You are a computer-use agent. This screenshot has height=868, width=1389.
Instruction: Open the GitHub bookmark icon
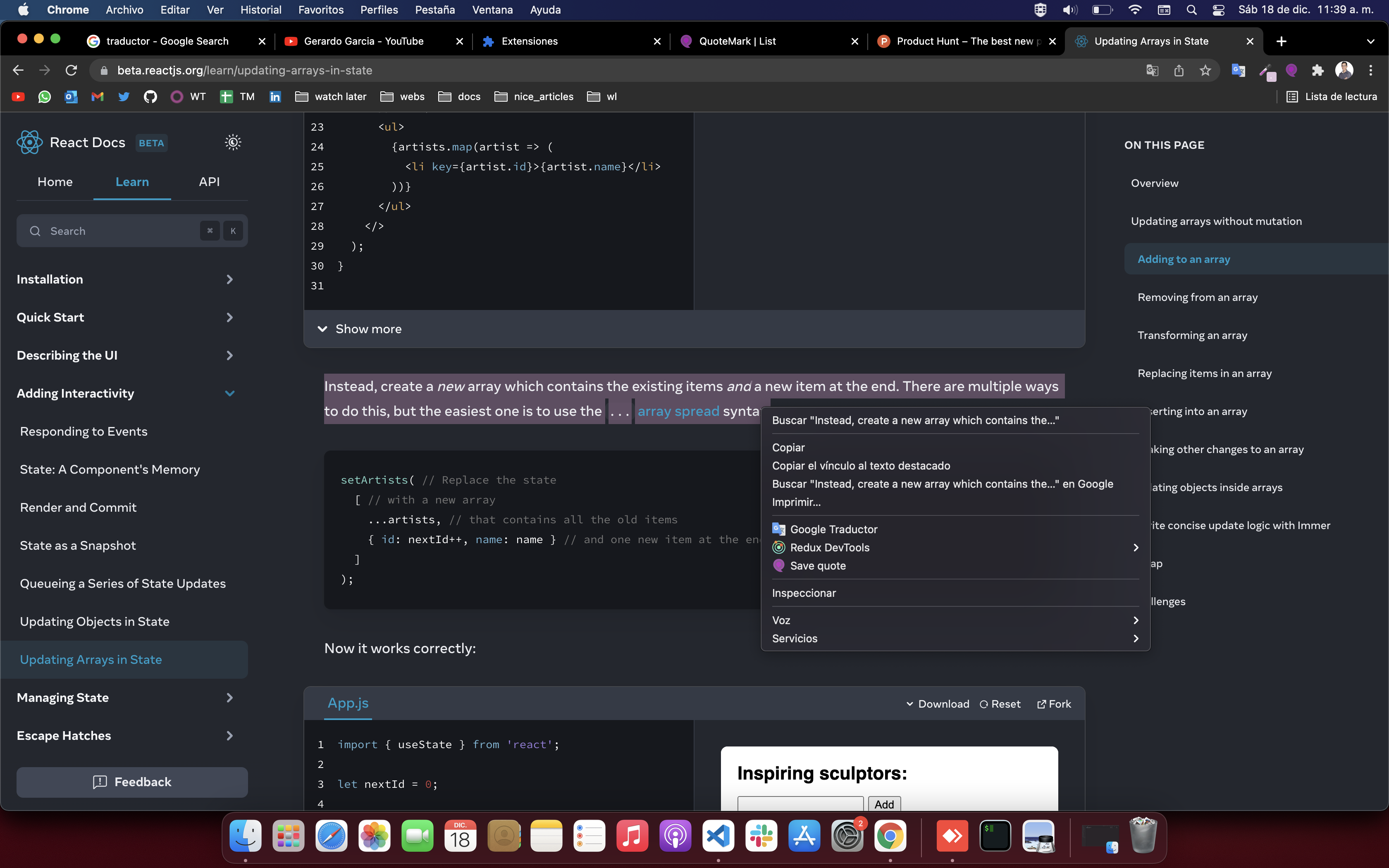[x=150, y=96]
